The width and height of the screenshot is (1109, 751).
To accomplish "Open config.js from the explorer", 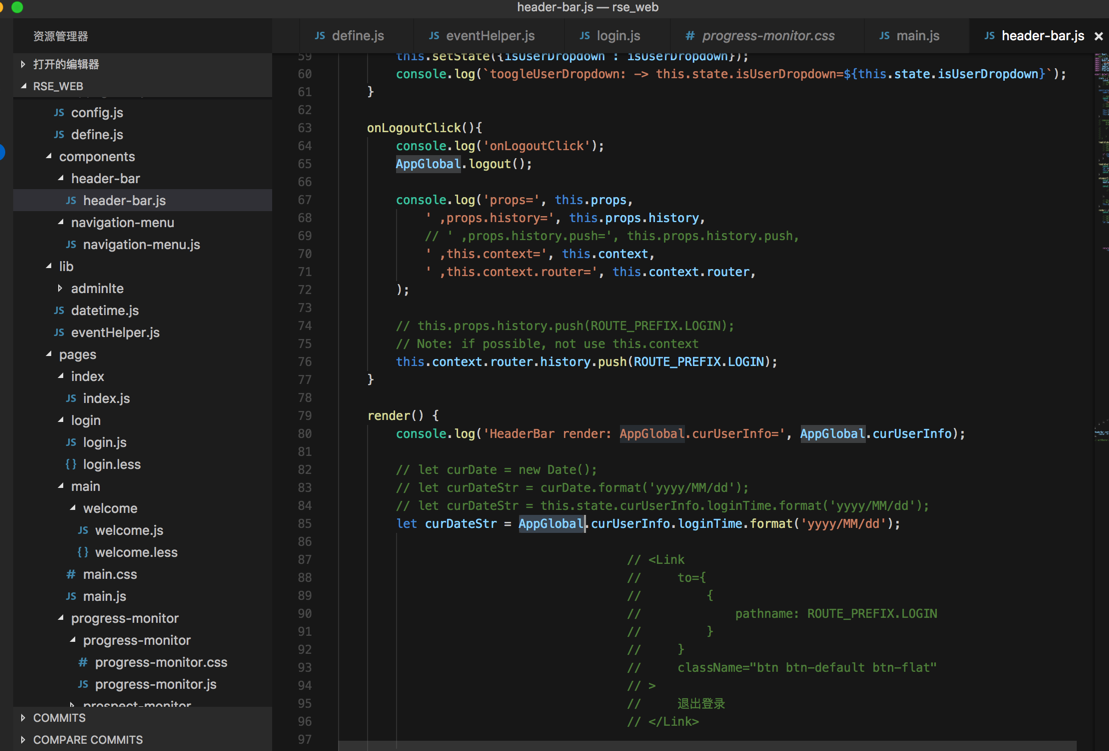I will click(97, 113).
